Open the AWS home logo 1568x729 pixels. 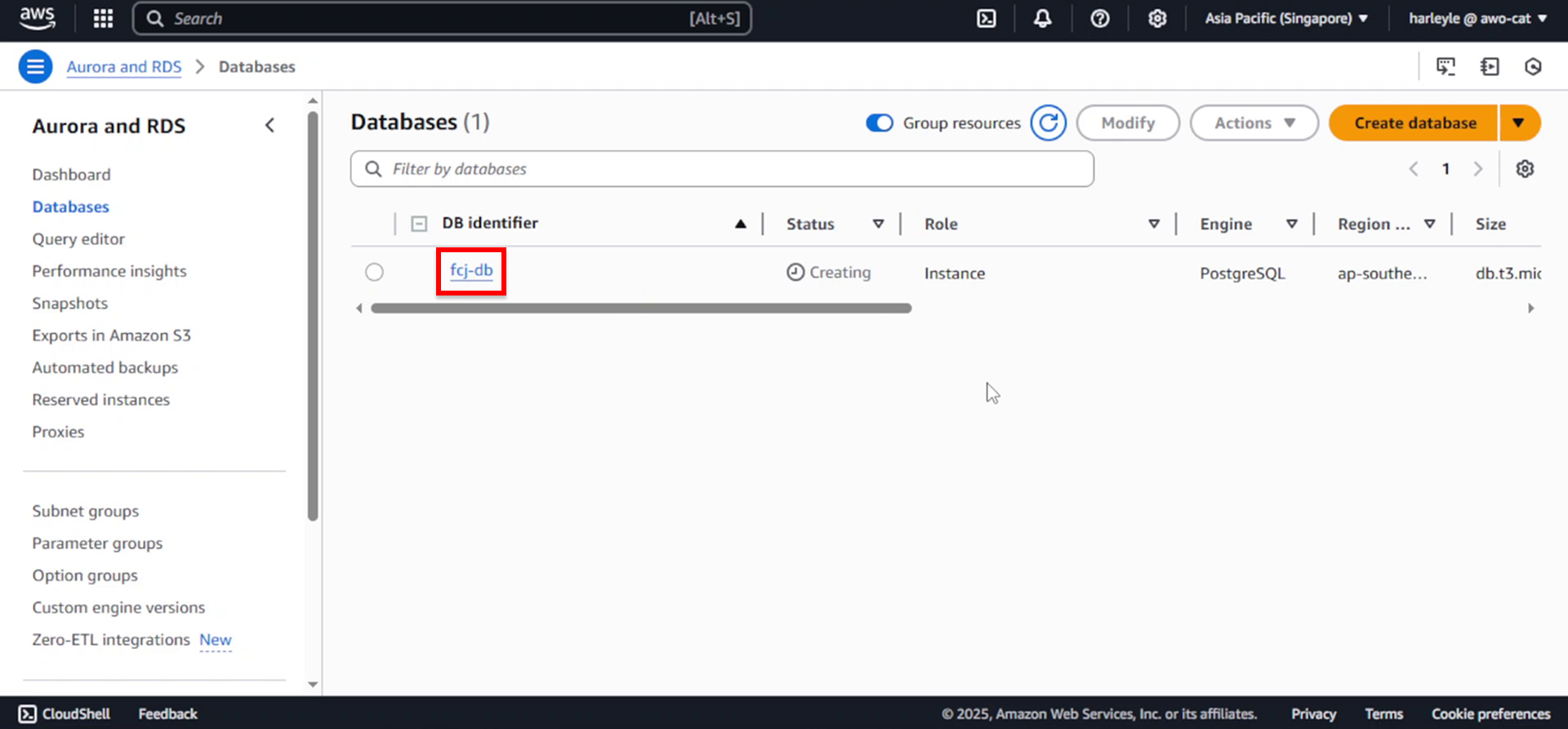click(x=38, y=18)
